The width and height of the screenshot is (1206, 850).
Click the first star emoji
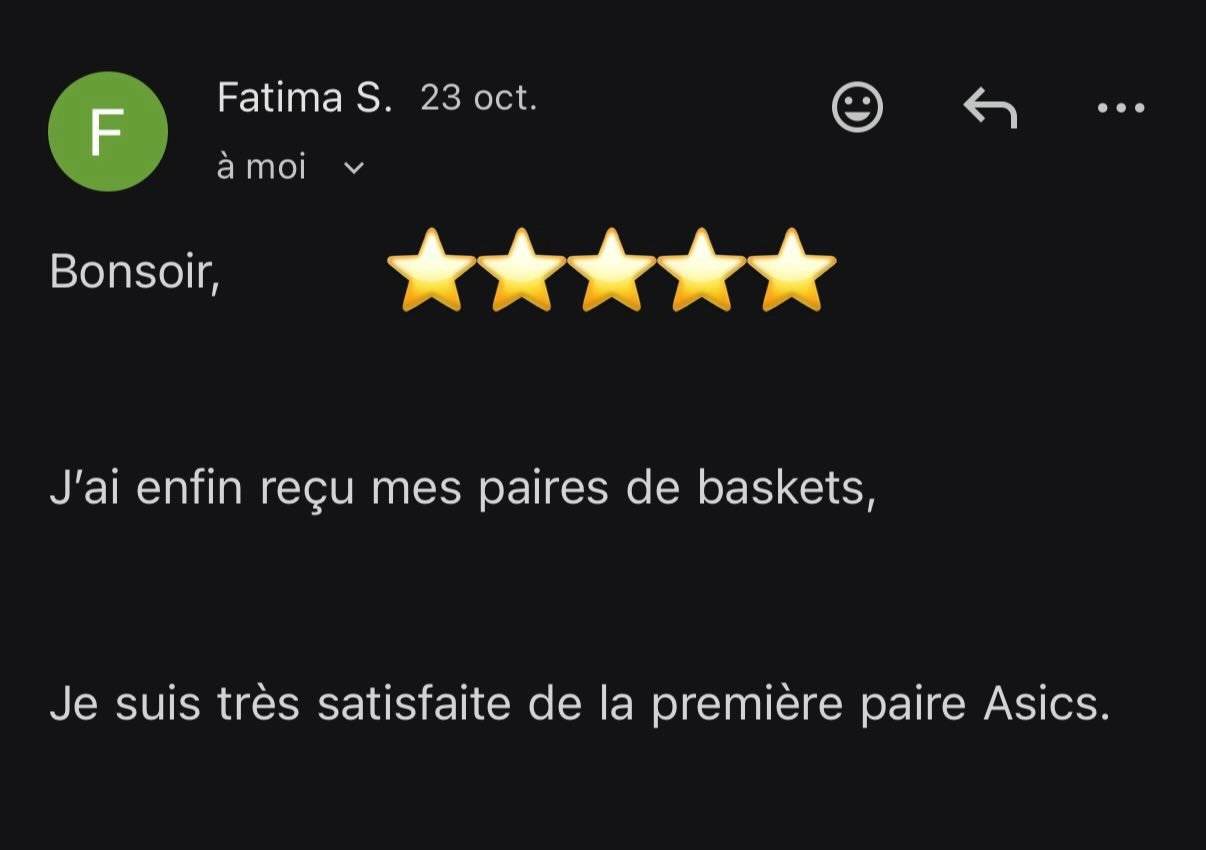click(431, 270)
